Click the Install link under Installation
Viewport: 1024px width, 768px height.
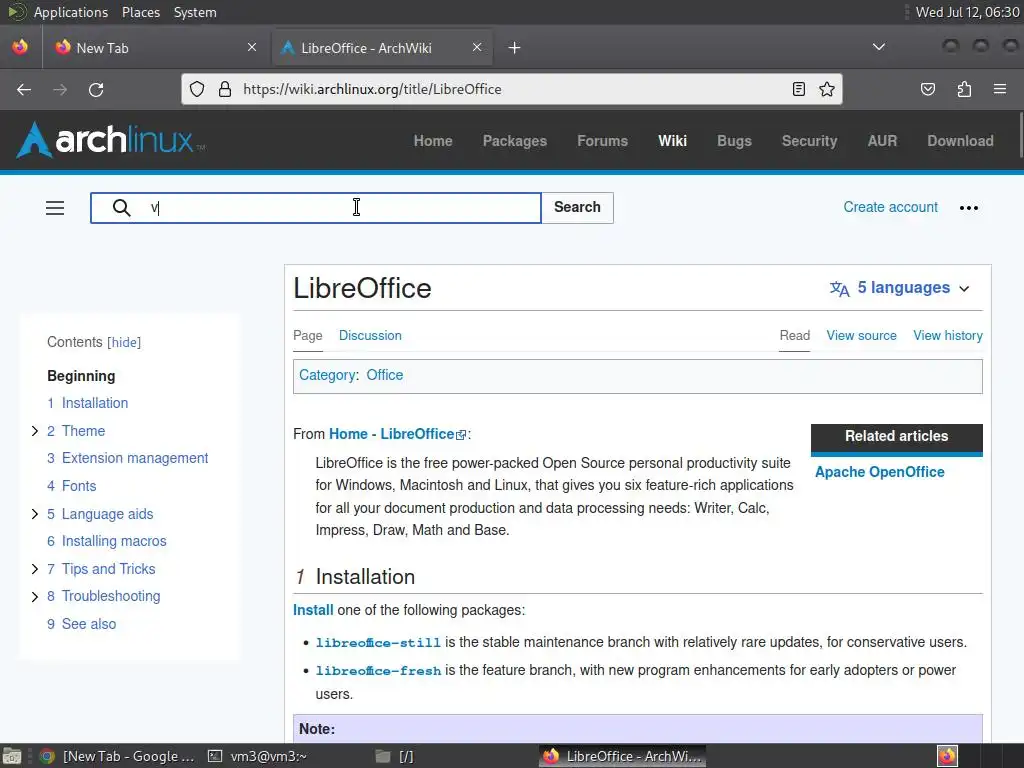pyautogui.click(x=313, y=610)
